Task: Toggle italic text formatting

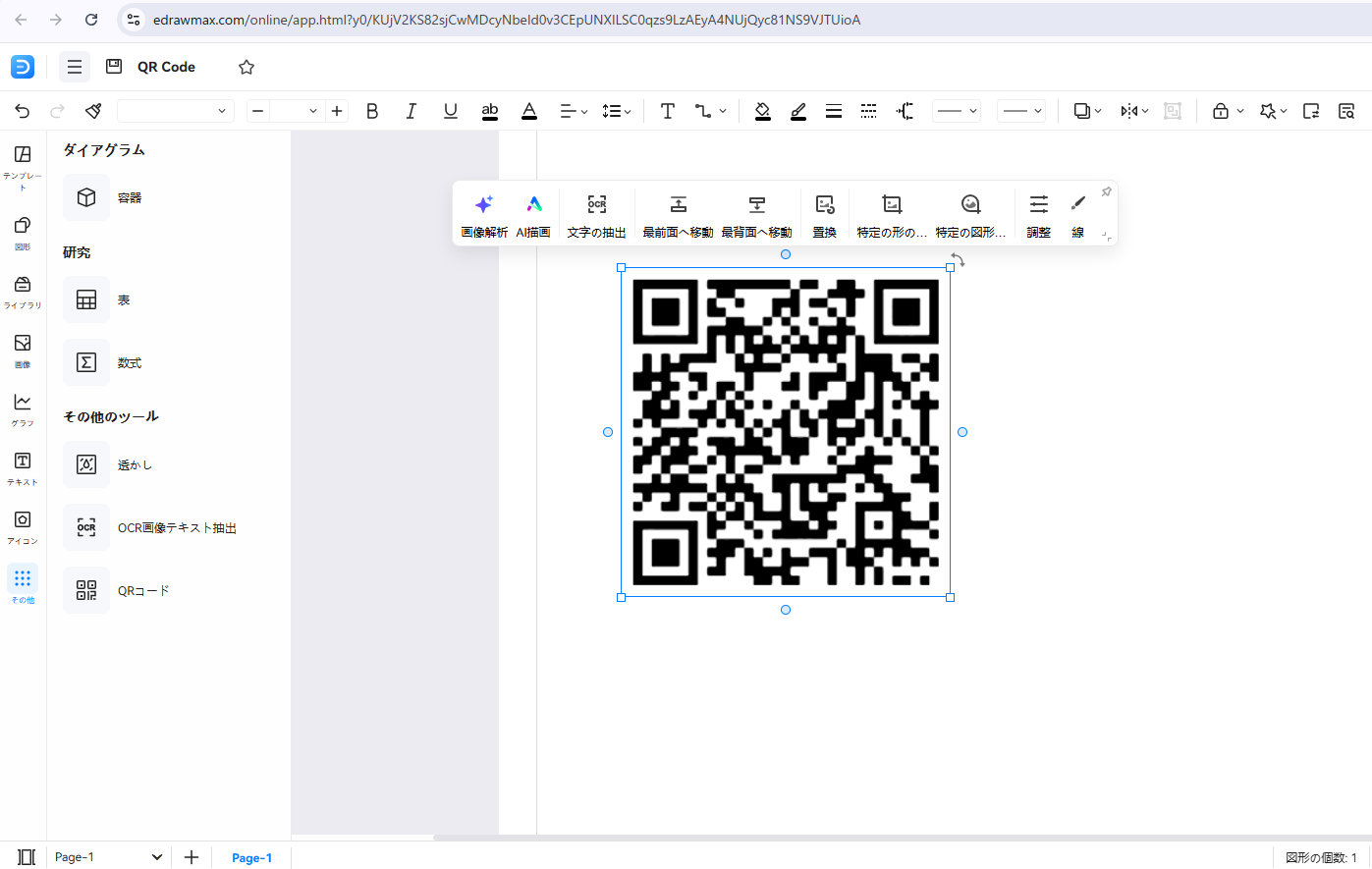Action: (412, 111)
